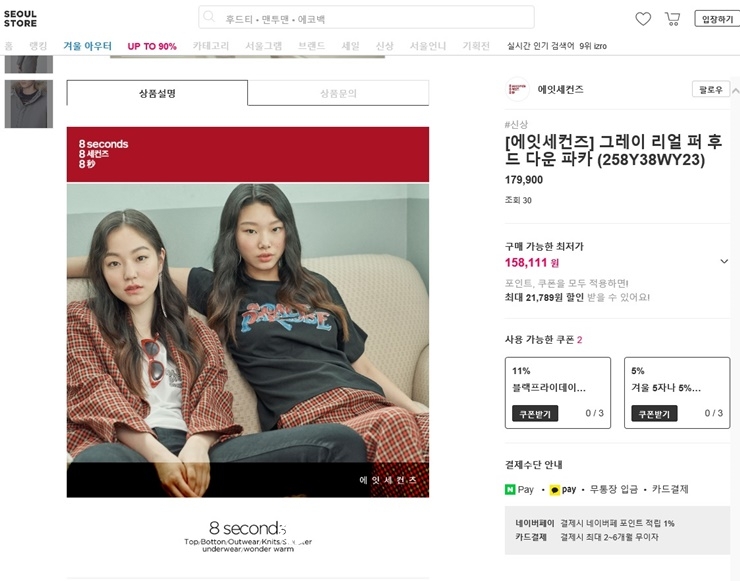The height and width of the screenshot is (581, 740).
Task: Open the 상품설명 tab
Action: tap(157, 93)
